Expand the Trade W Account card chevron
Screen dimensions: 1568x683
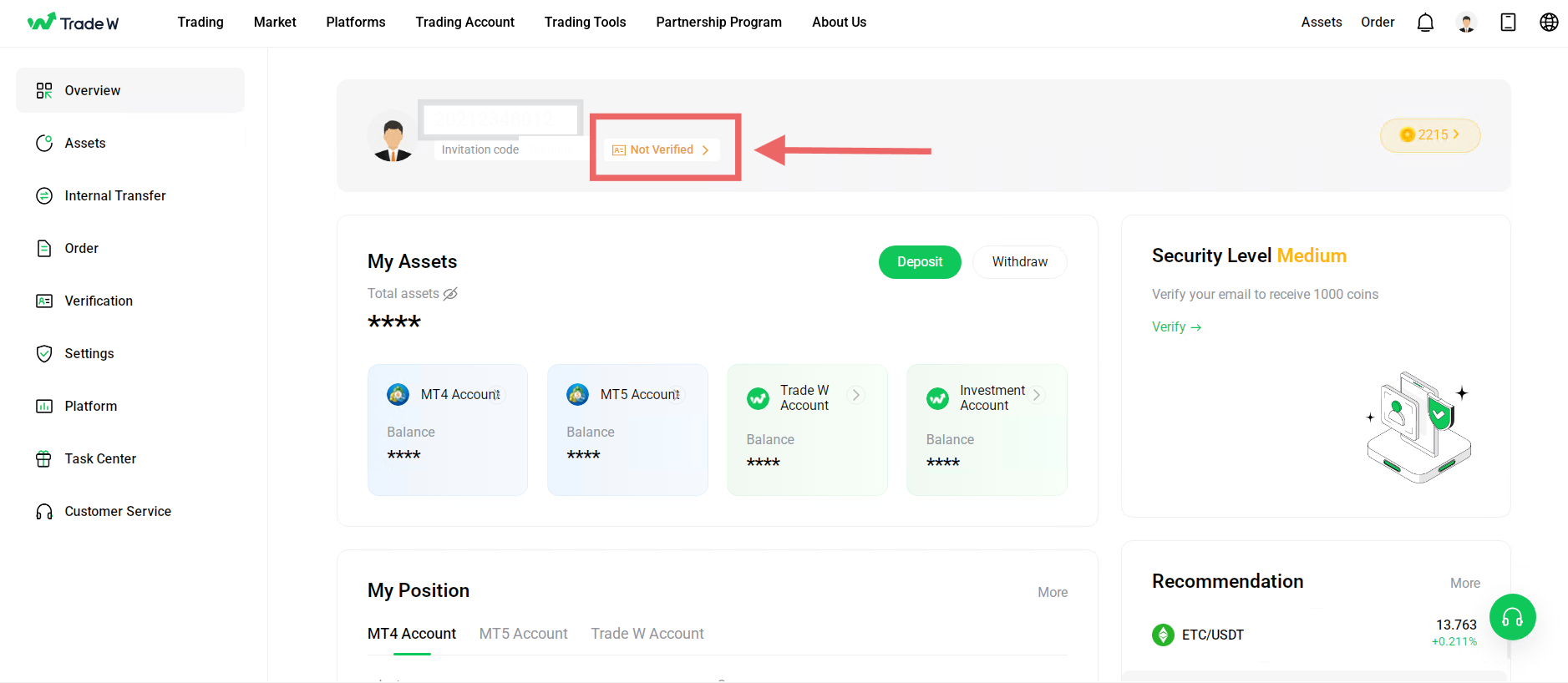point(855,395)
